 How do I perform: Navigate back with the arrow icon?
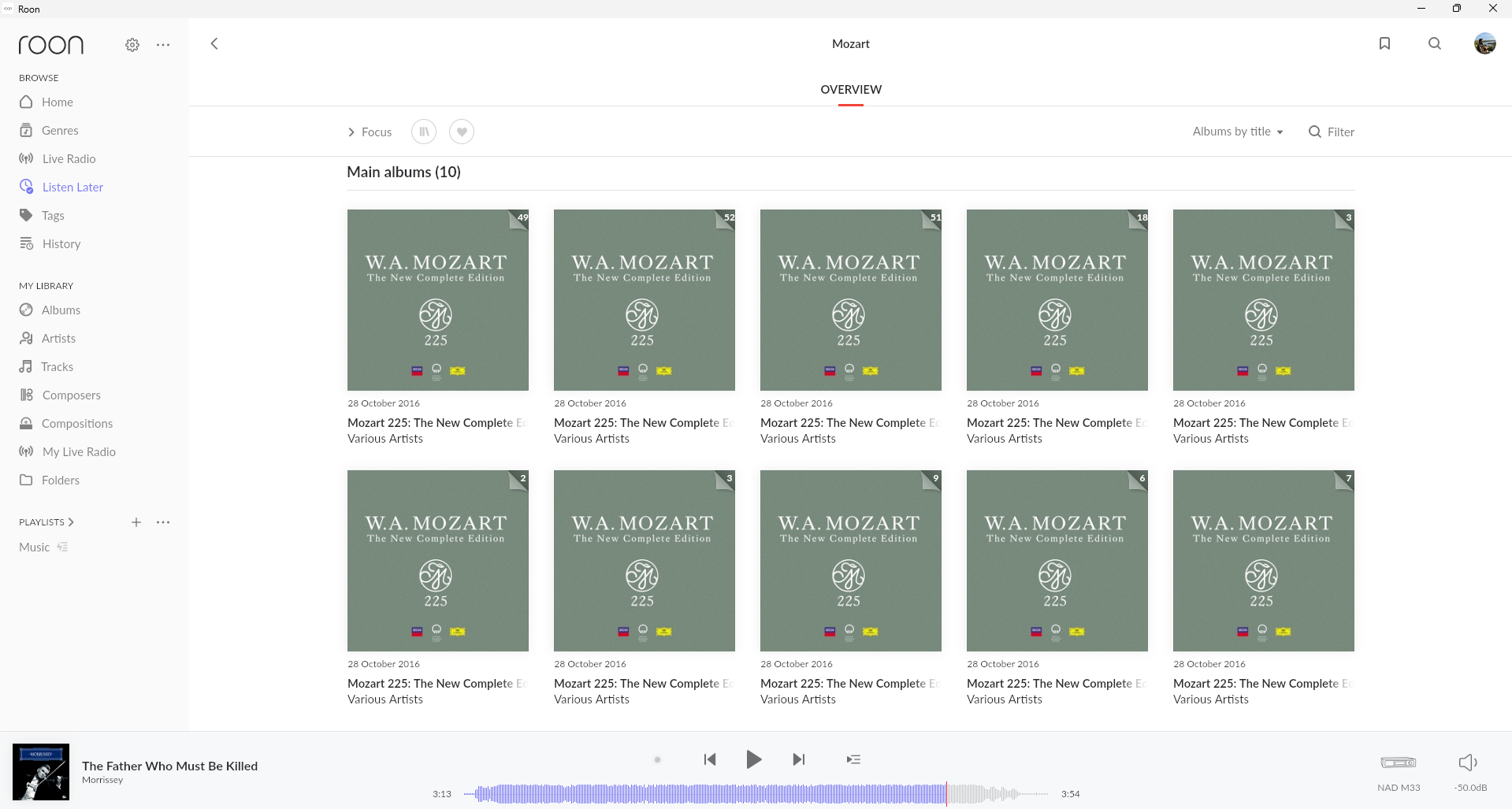pyautogui.click(x=214, y=43)
